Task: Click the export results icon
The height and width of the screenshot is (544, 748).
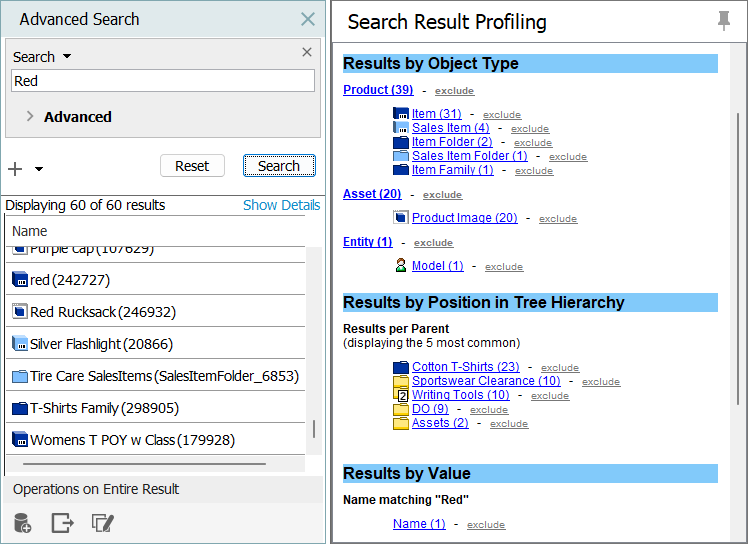Action: point(62,522)
